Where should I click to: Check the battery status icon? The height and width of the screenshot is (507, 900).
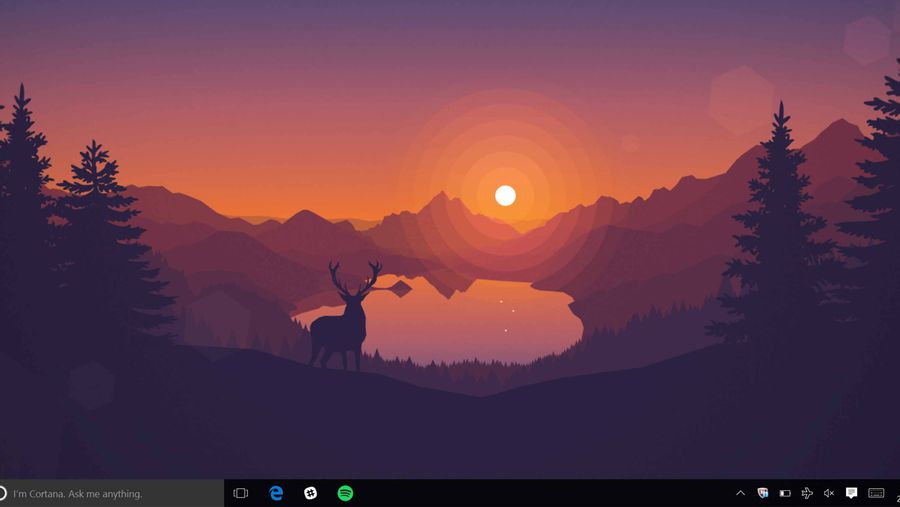[785, 493]
